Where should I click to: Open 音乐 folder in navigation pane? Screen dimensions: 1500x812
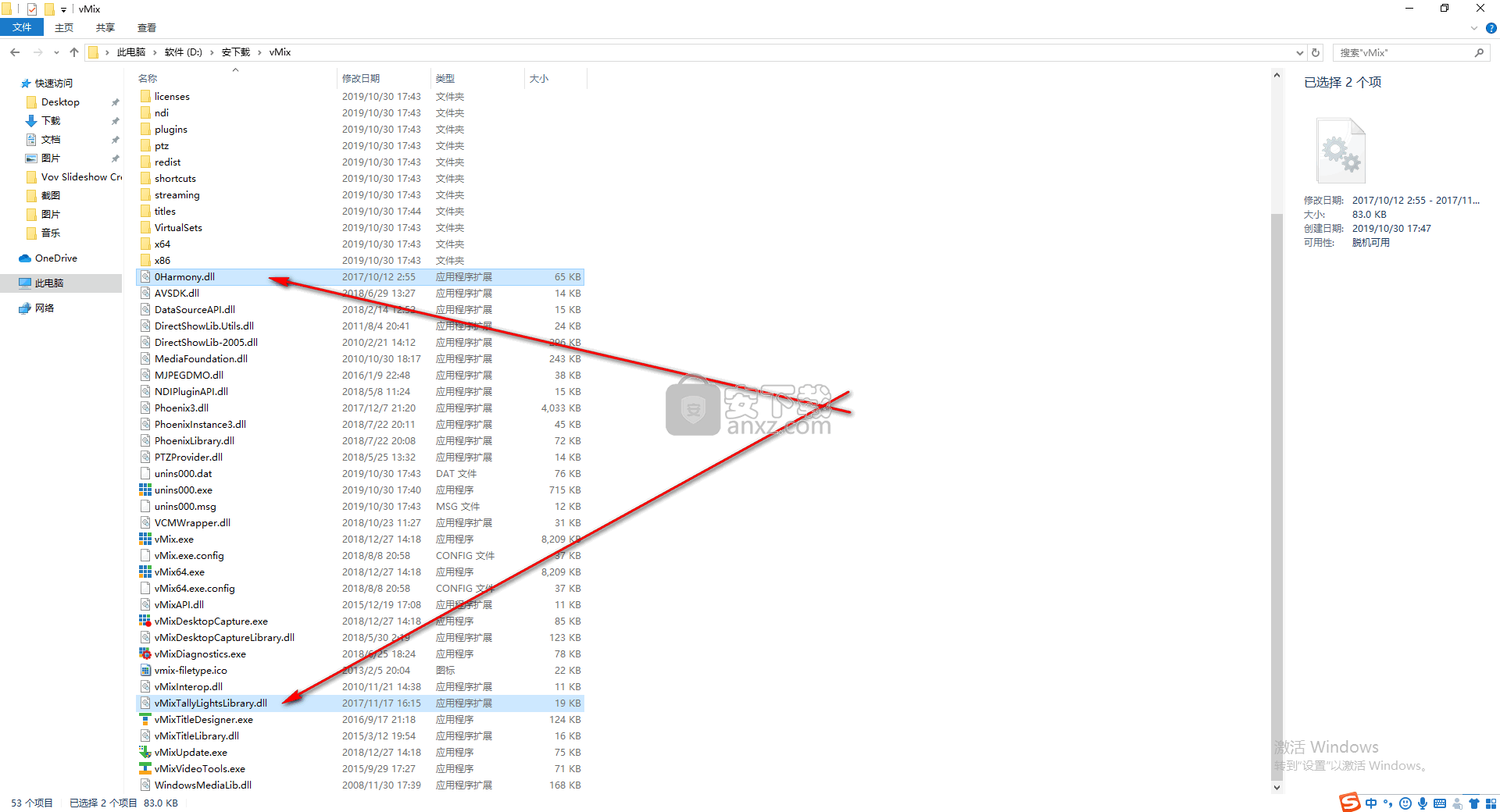[x=51, y=233]
